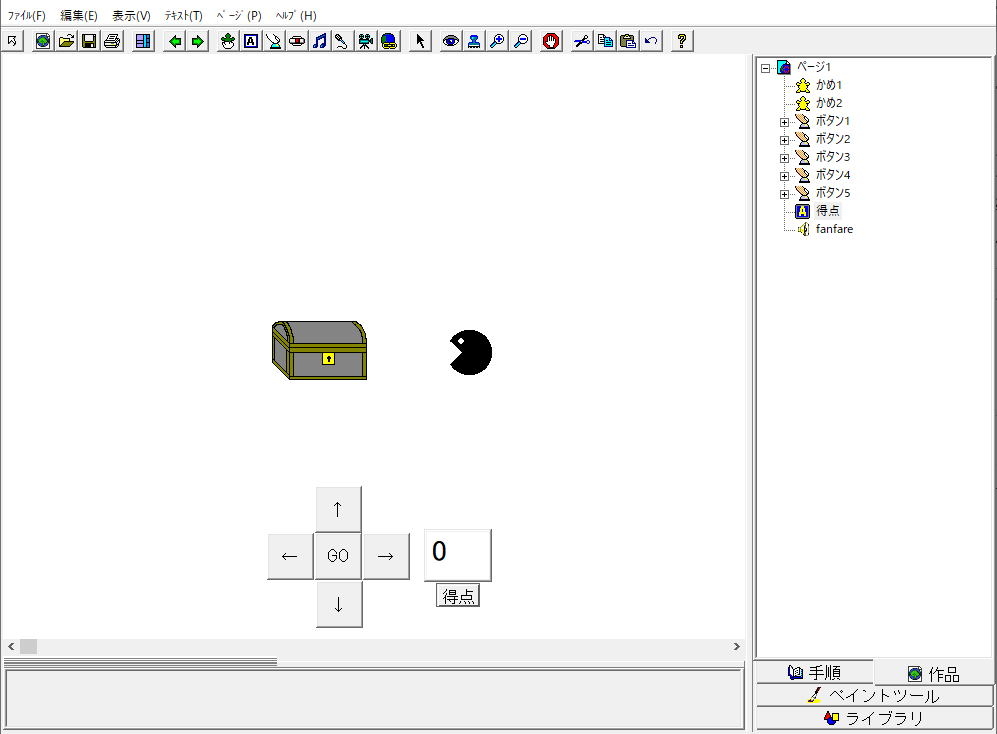Screen dimensions: 997x734
Task: Add a turtle with the green turtle icon
Action: [228, 41]
